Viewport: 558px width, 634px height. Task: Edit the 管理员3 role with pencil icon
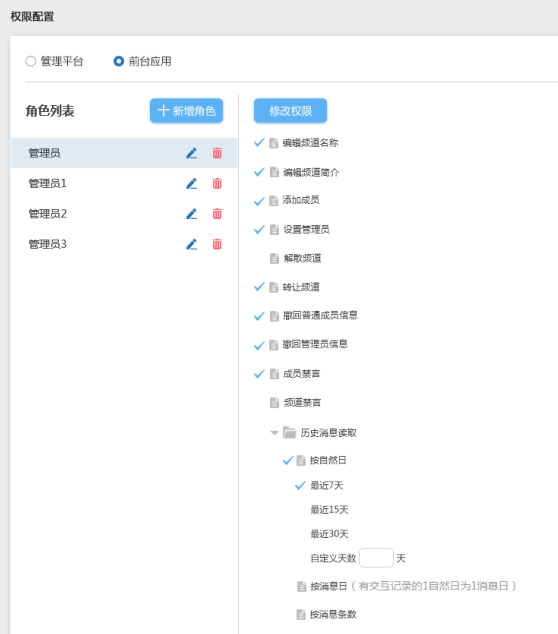(x=192, y=244)
